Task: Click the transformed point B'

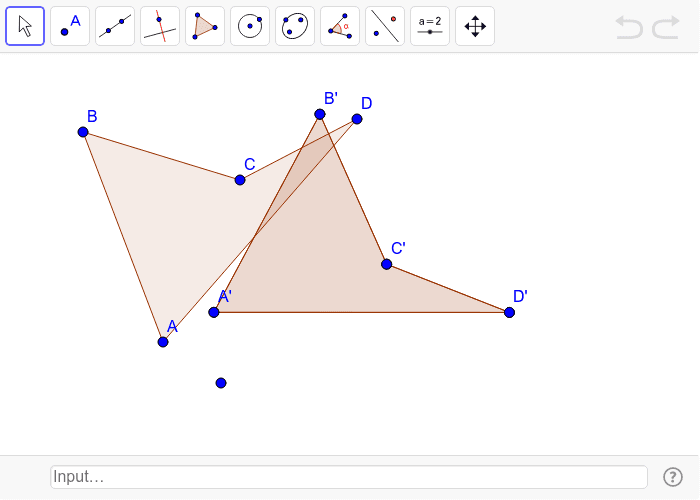Action: tap(320, 114)
